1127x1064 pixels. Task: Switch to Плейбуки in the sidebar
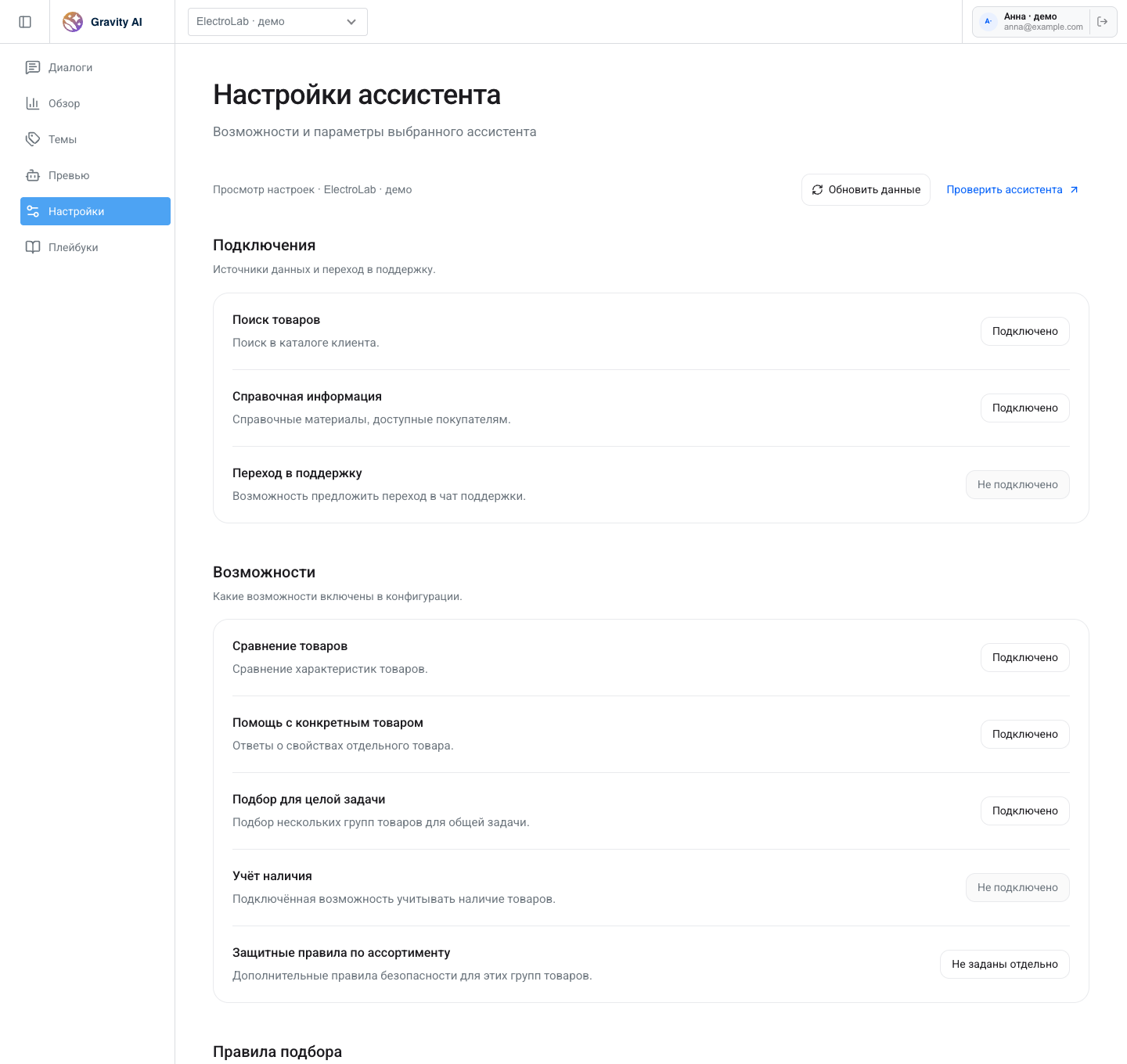95,247
